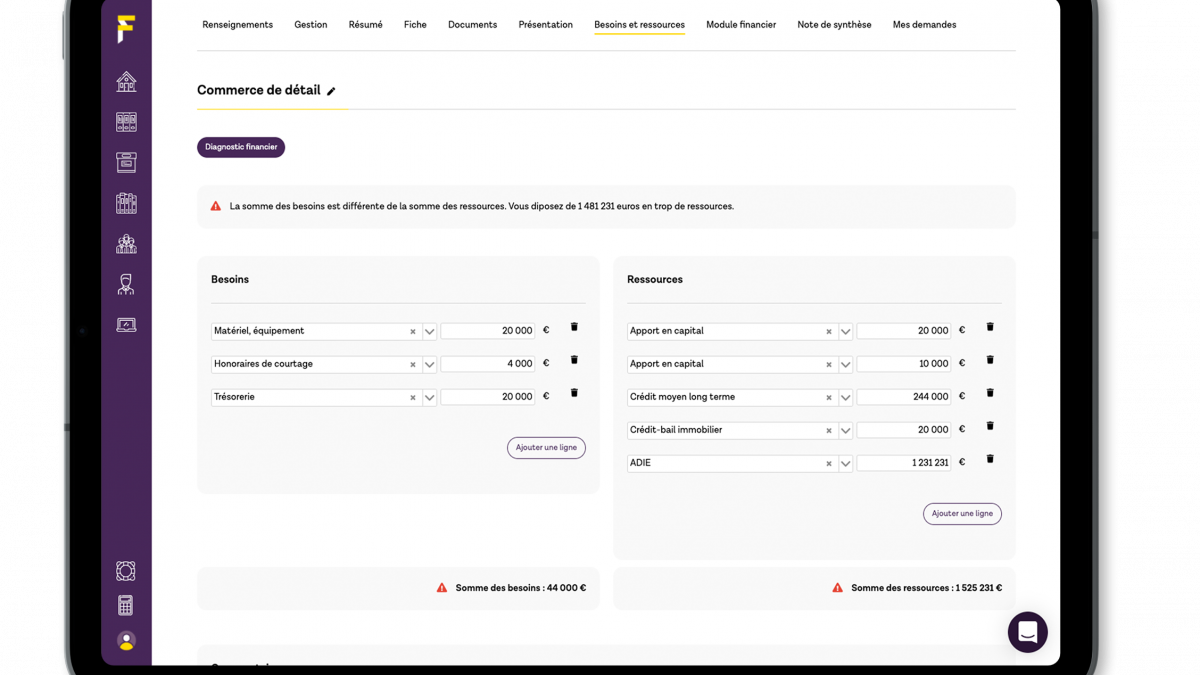Edit the Crédit-bail immobilier amount field

click(x=904, y=430)
